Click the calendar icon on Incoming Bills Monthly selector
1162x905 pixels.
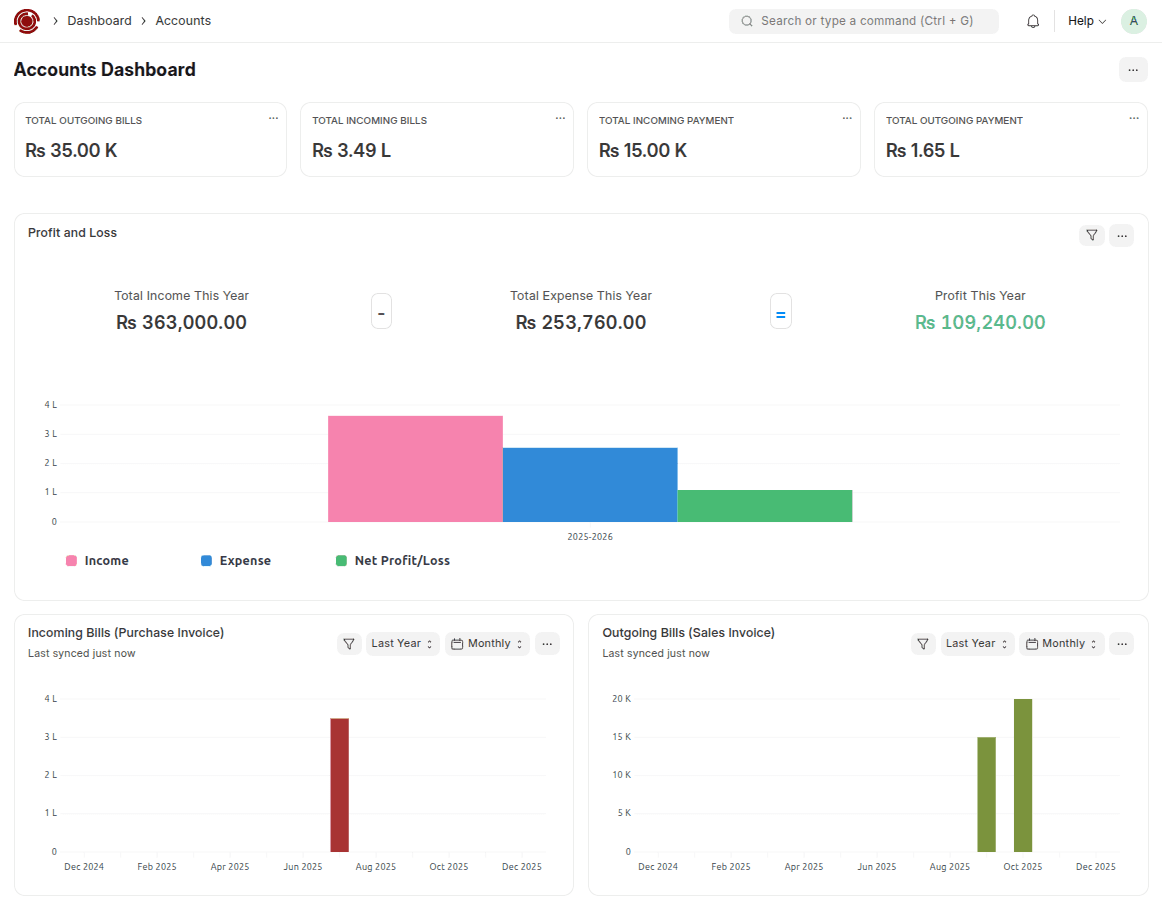[x=456, y=643]
